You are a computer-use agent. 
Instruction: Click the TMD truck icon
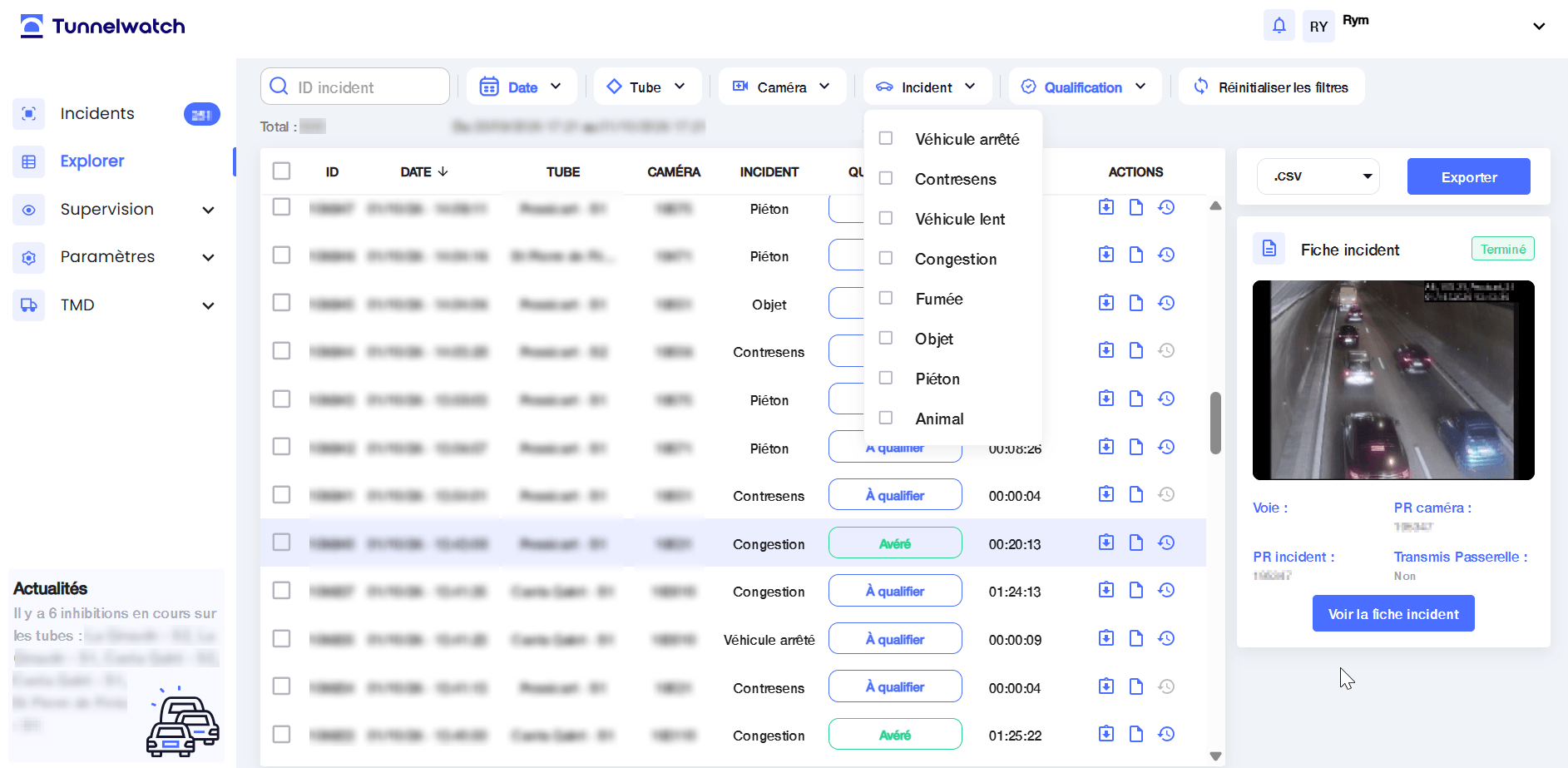(x=29, y=305)
